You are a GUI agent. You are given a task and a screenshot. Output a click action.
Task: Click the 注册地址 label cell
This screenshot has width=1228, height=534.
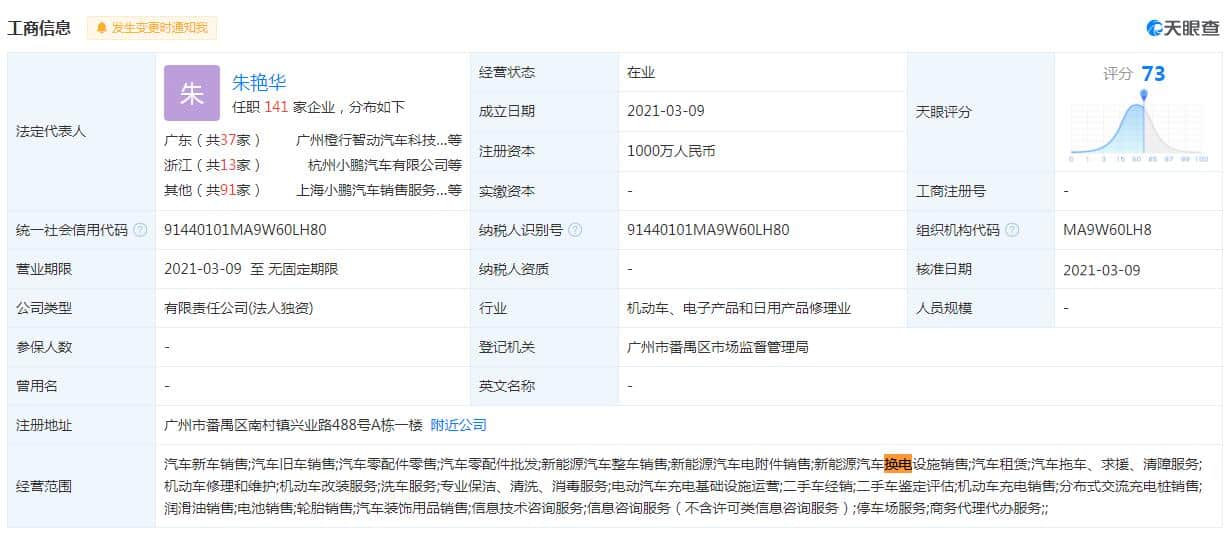click(x=82, y=425)
